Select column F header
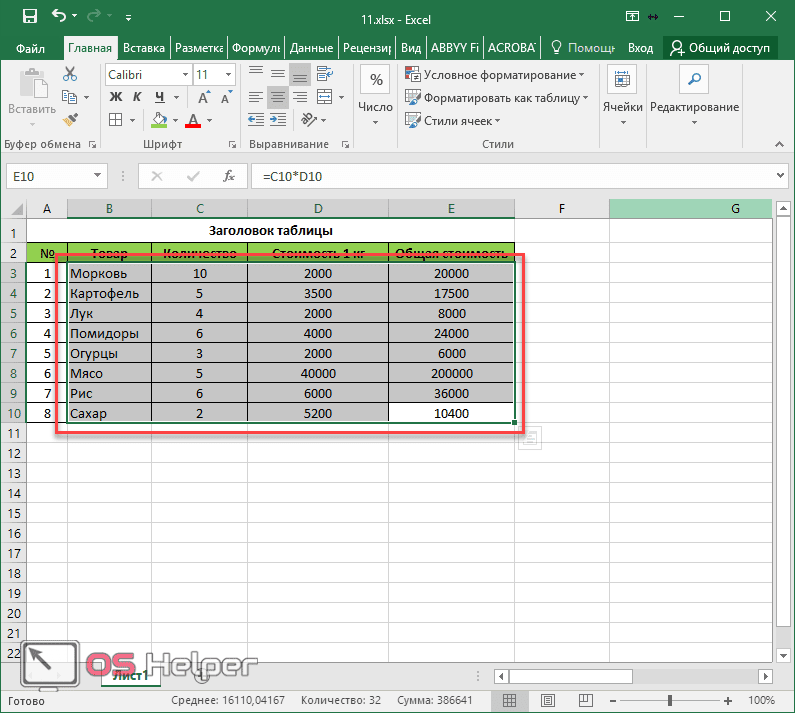795x713 pixels. point(562,208)
